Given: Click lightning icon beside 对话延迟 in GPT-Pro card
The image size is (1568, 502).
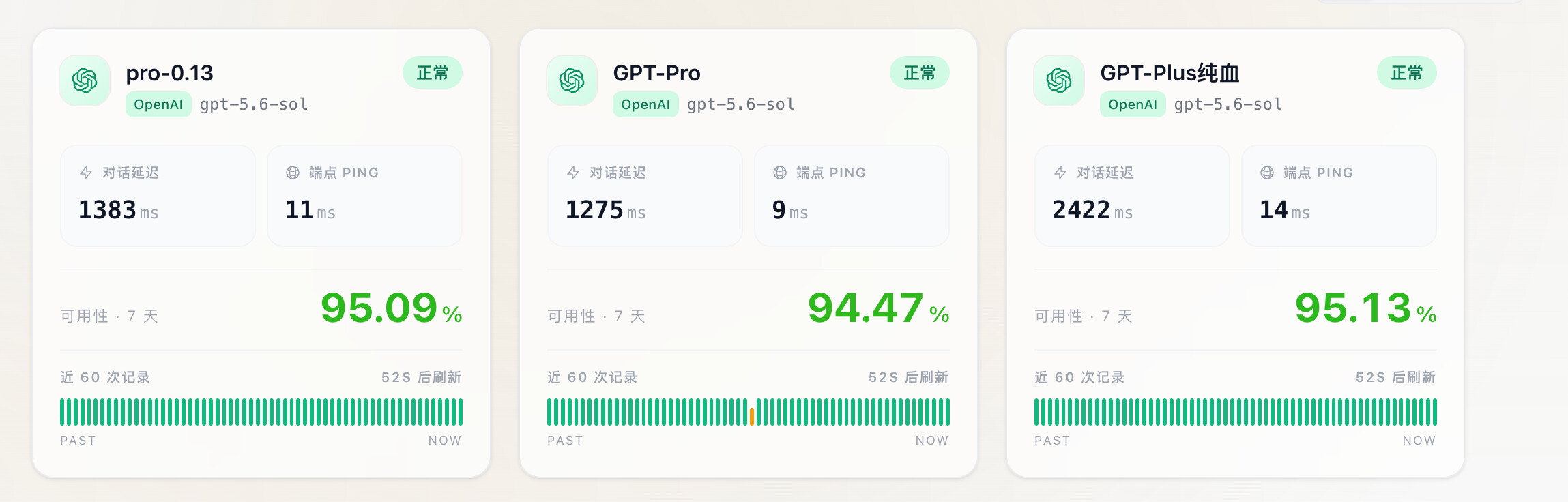Looking at the screenshot, I should pos(573,173).
